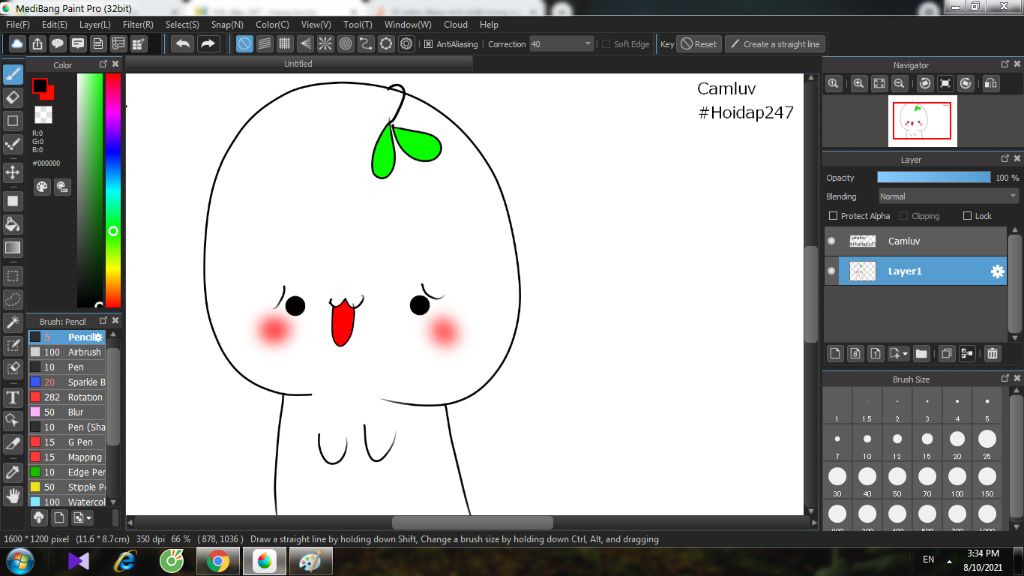Select the Eraser tool
This screenshot has height=576, width=1024.
(13, 97)
